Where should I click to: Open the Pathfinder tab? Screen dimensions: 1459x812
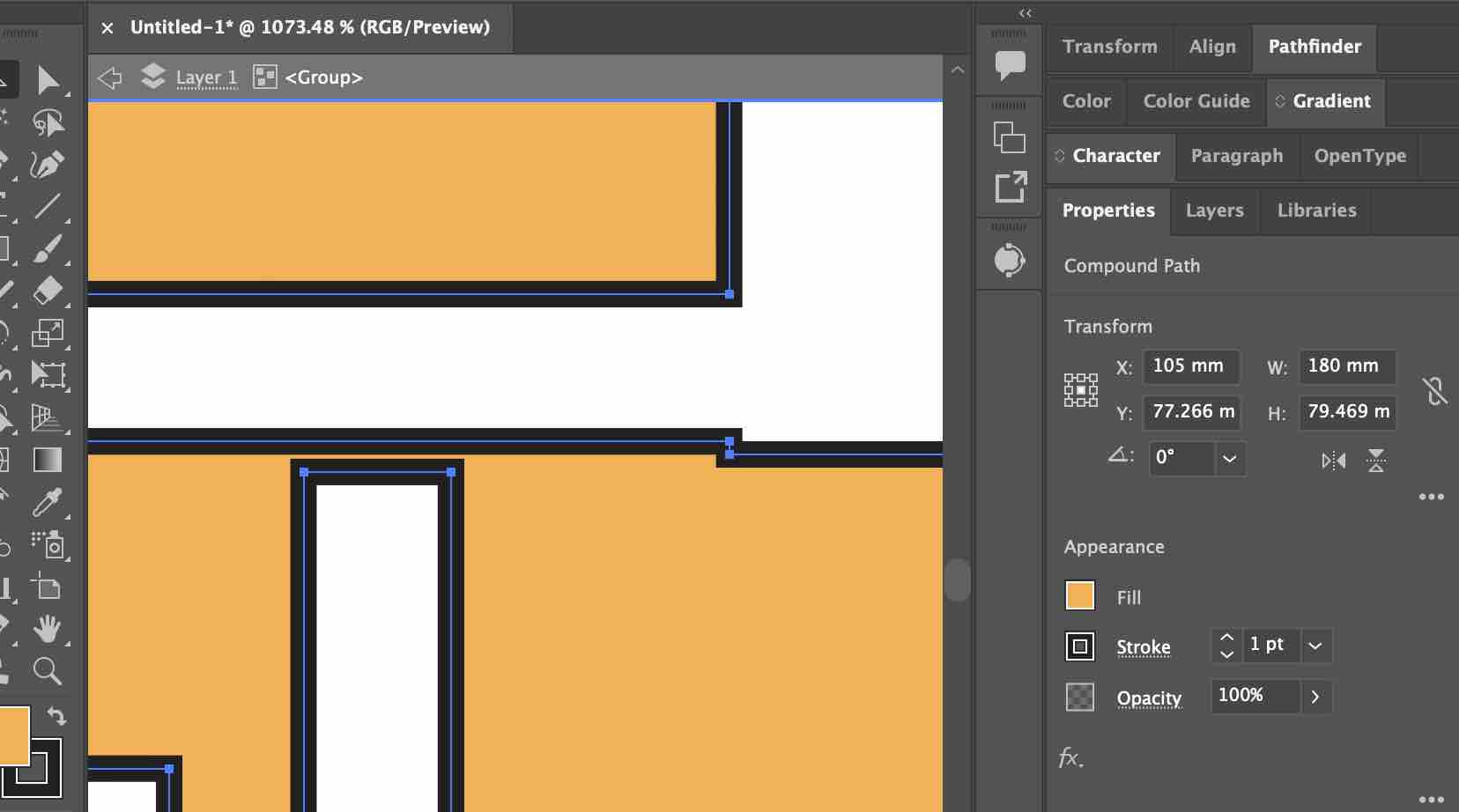point(1315,47)
